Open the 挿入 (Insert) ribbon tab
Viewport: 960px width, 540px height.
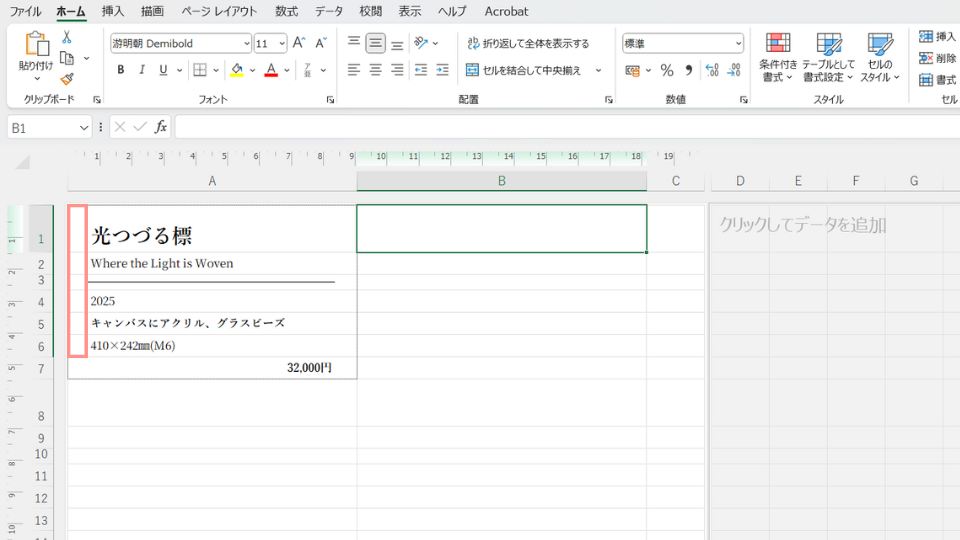coord(113,11)
